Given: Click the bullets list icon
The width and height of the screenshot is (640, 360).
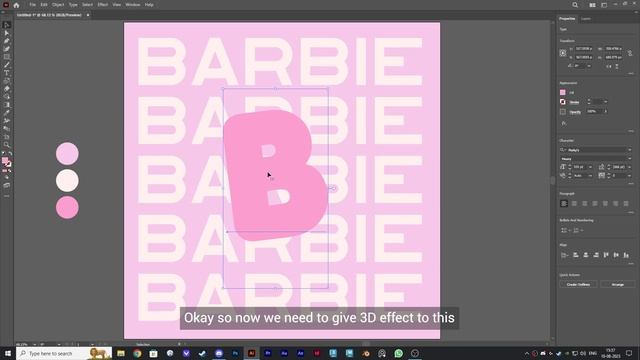Looking at the screenshot, I should coord(564,230).
